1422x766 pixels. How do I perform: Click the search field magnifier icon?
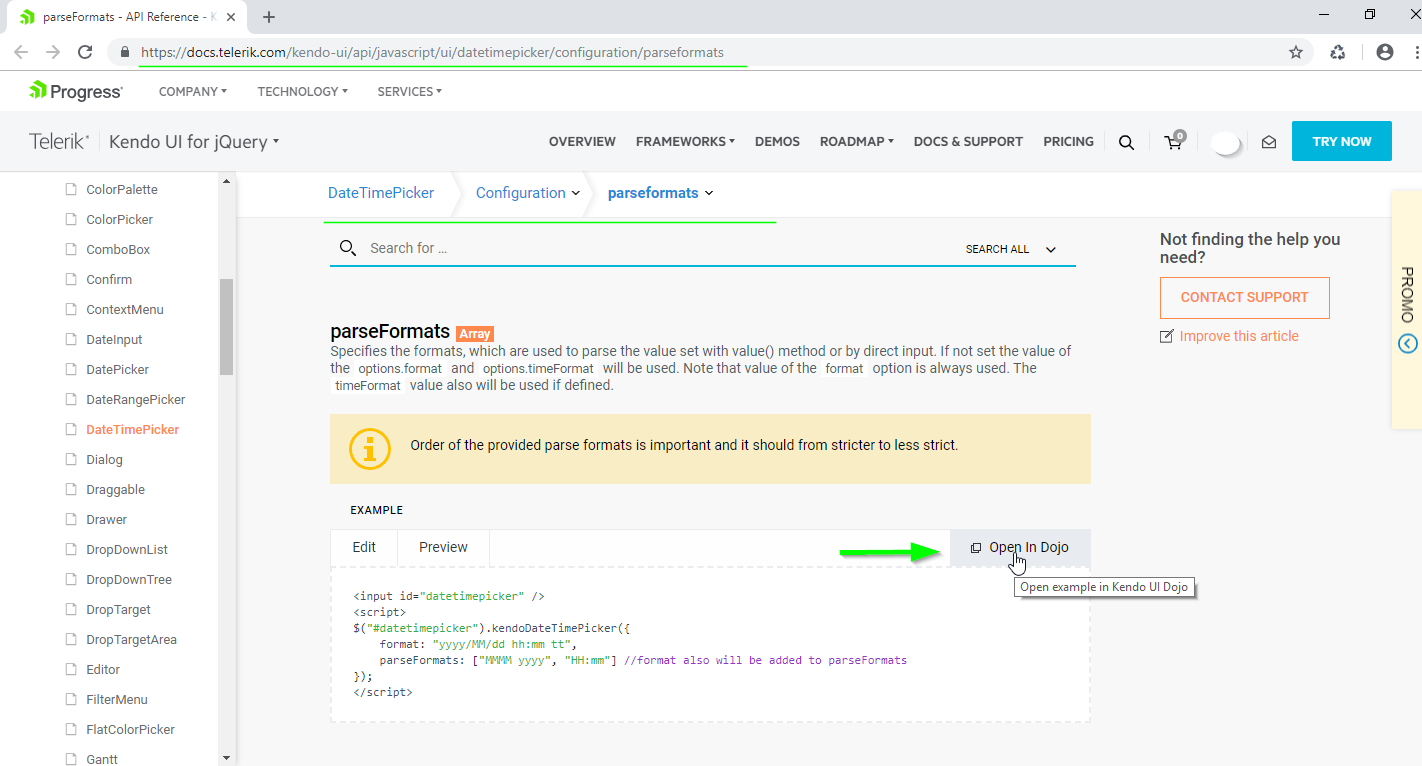[x=348, y=248]
